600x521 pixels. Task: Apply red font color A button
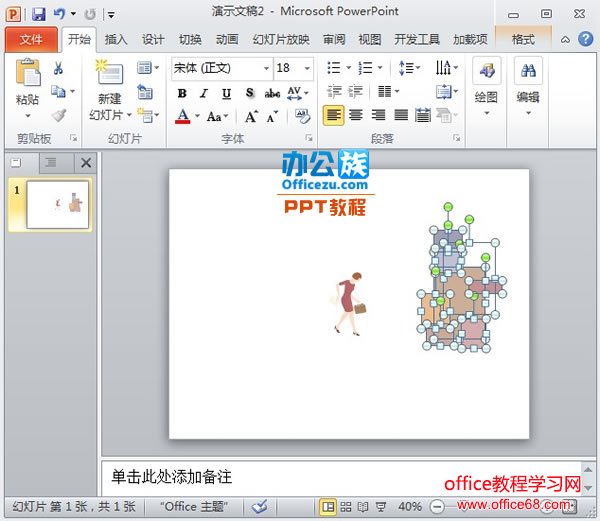pyautogui.click(x=183, y=116)
